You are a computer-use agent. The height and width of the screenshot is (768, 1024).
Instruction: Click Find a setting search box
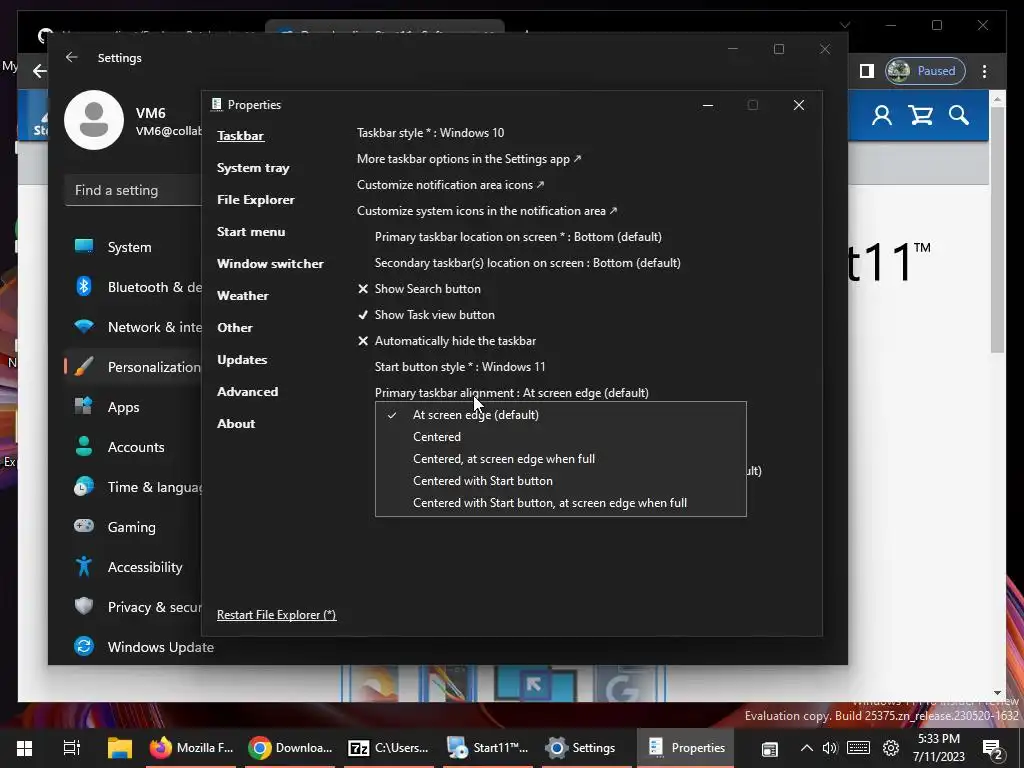click(133, 190)
